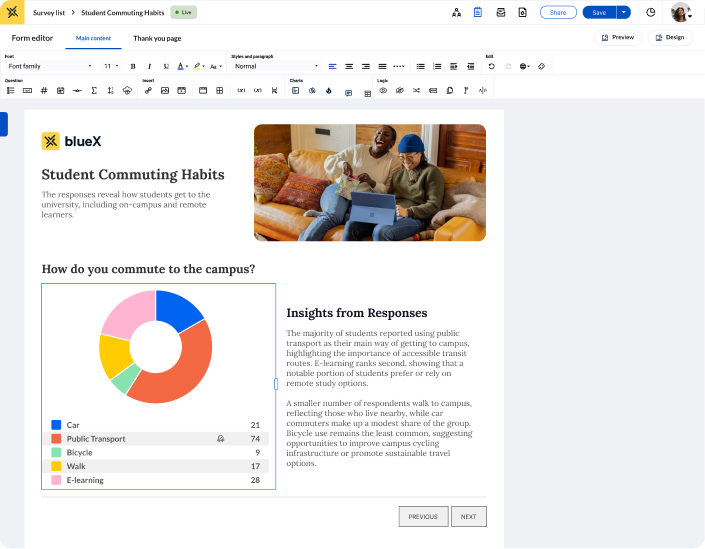The height and width of the screenshot is (549, 705).
Task: Open the Font family dropdown
Action: [50, 66]
